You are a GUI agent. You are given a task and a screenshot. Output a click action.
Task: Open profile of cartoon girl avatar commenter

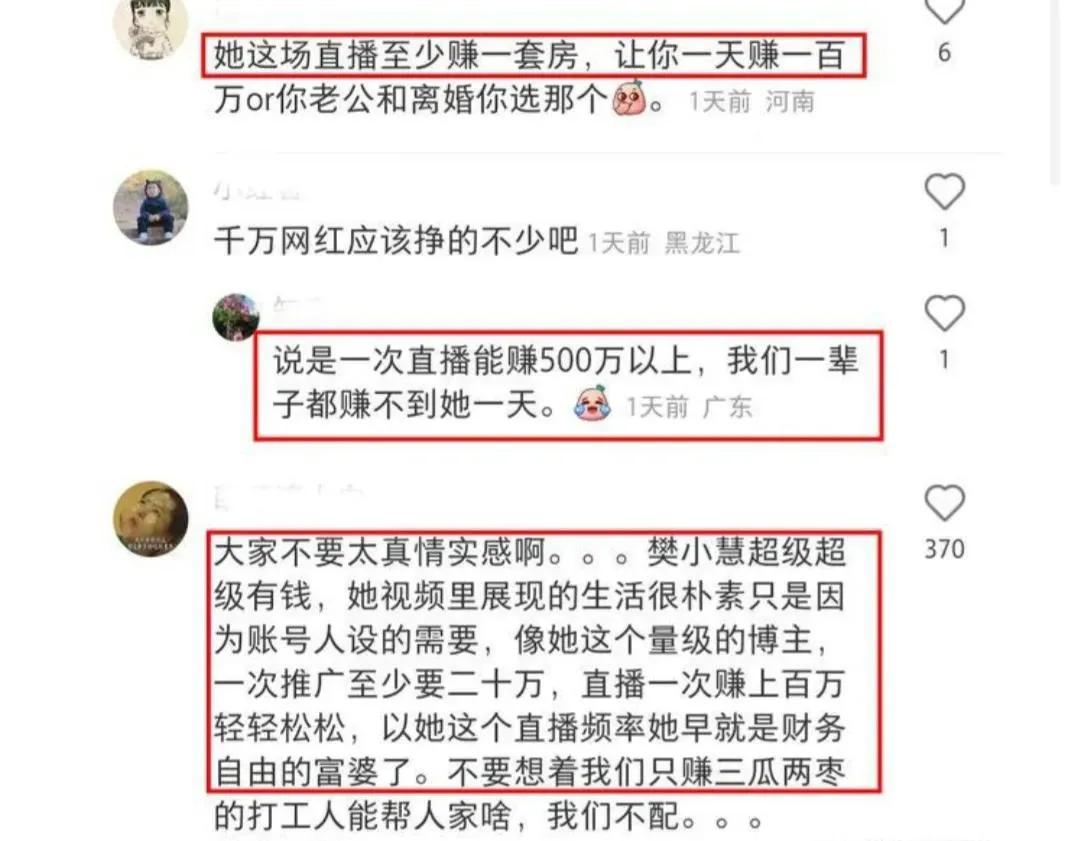[150, 27]
